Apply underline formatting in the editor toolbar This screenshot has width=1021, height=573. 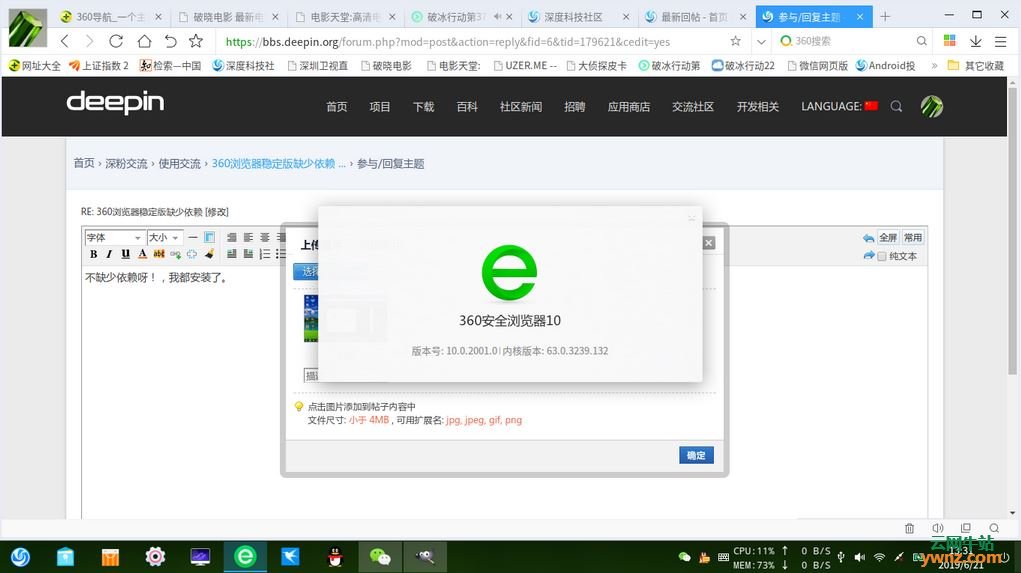126,254
